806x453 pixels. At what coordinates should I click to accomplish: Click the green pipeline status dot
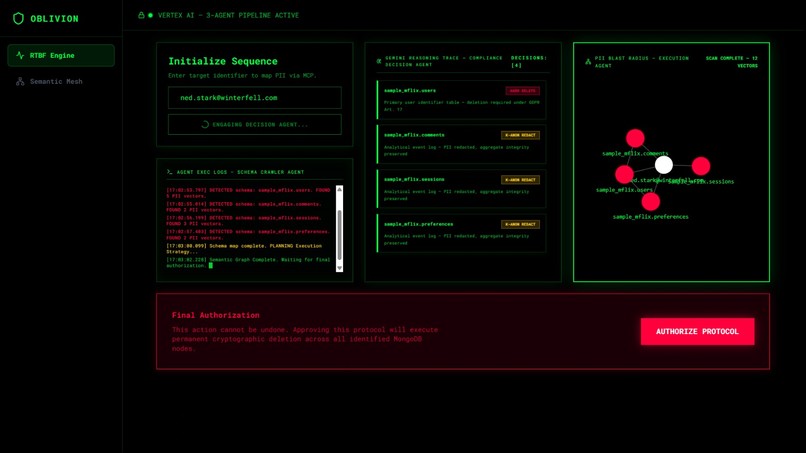[151, 15]
